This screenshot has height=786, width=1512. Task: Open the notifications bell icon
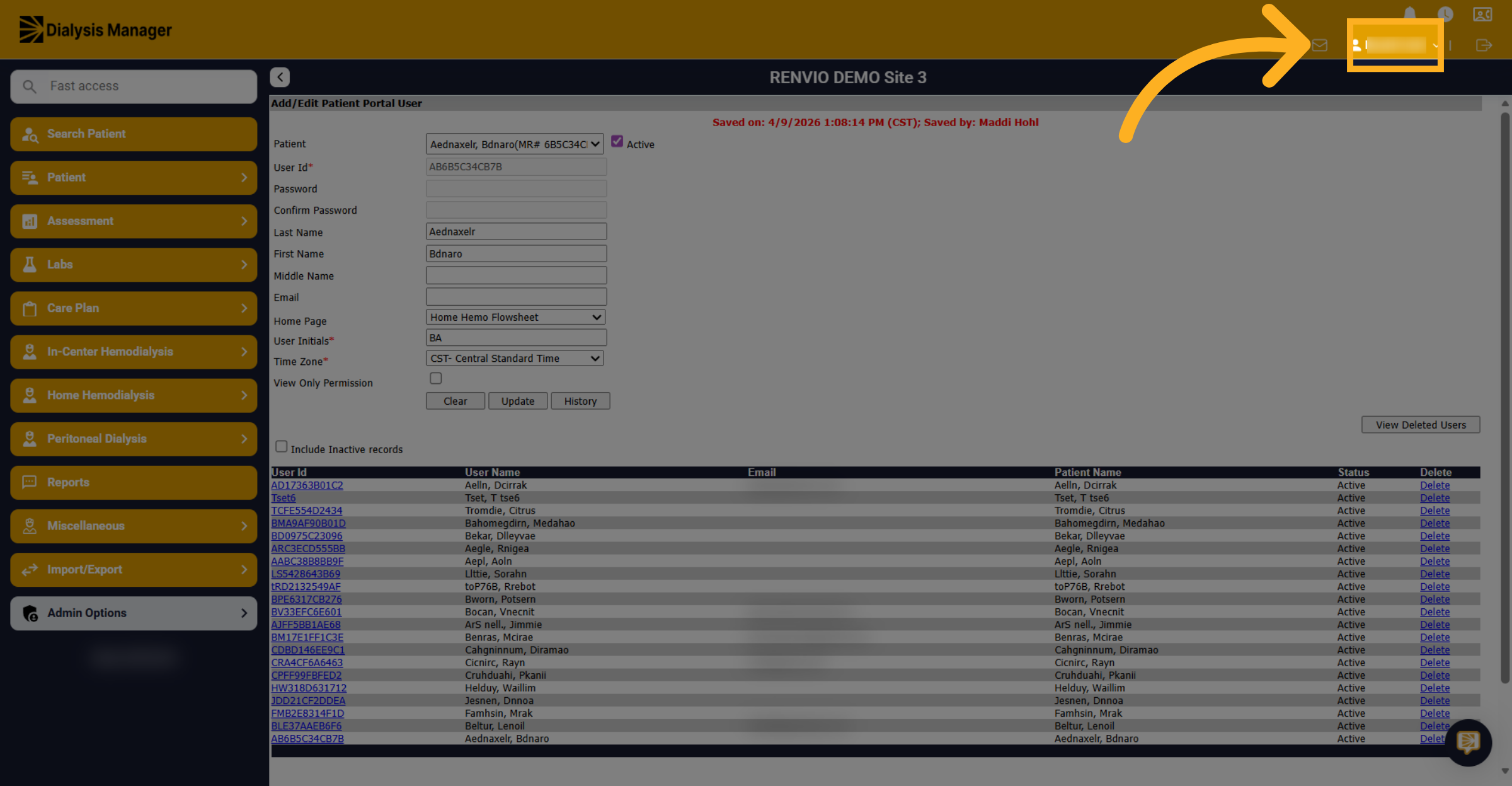tap(1410, 14)
